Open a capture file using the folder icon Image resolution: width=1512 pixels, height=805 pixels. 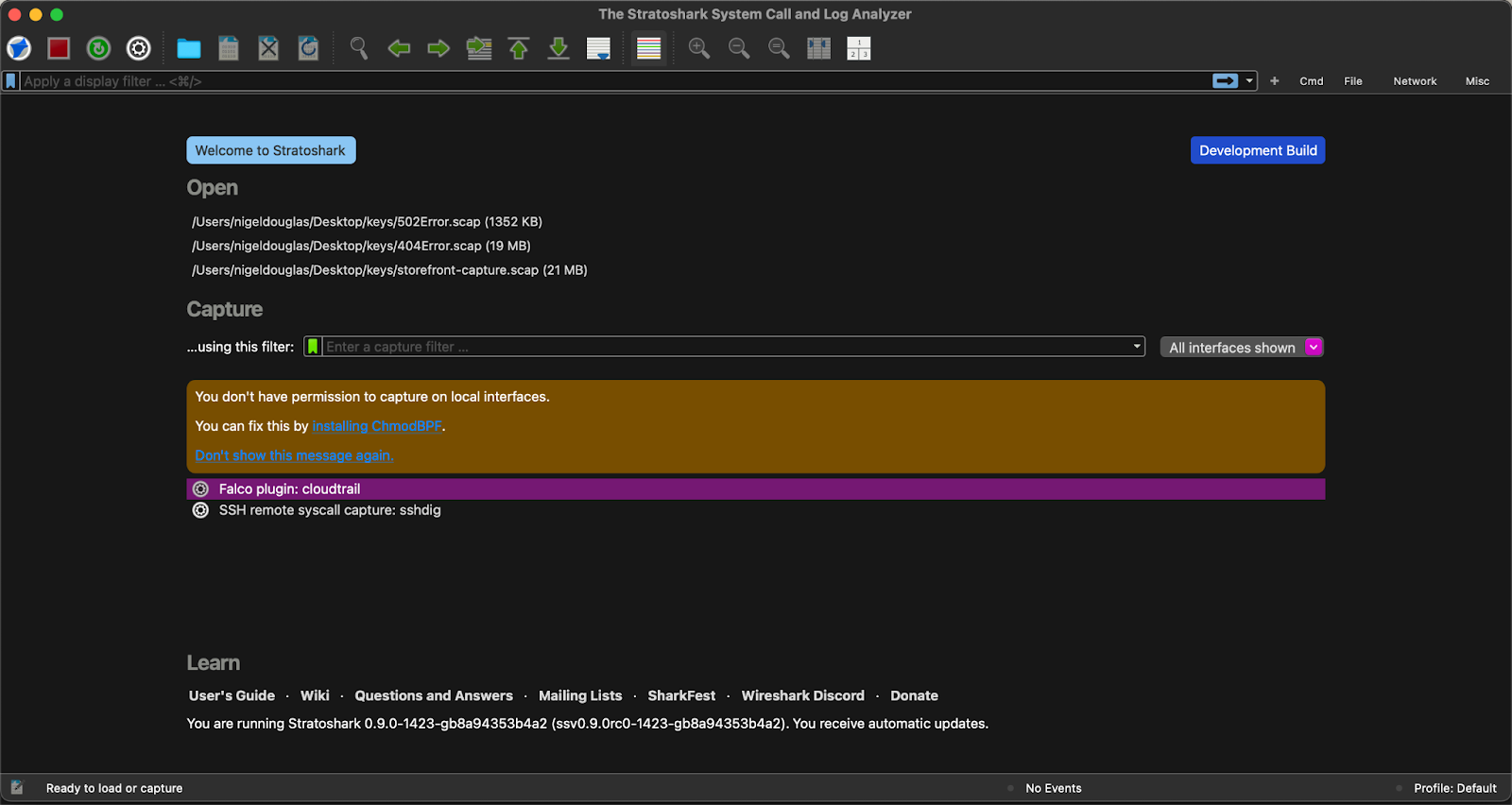point(189,48)
